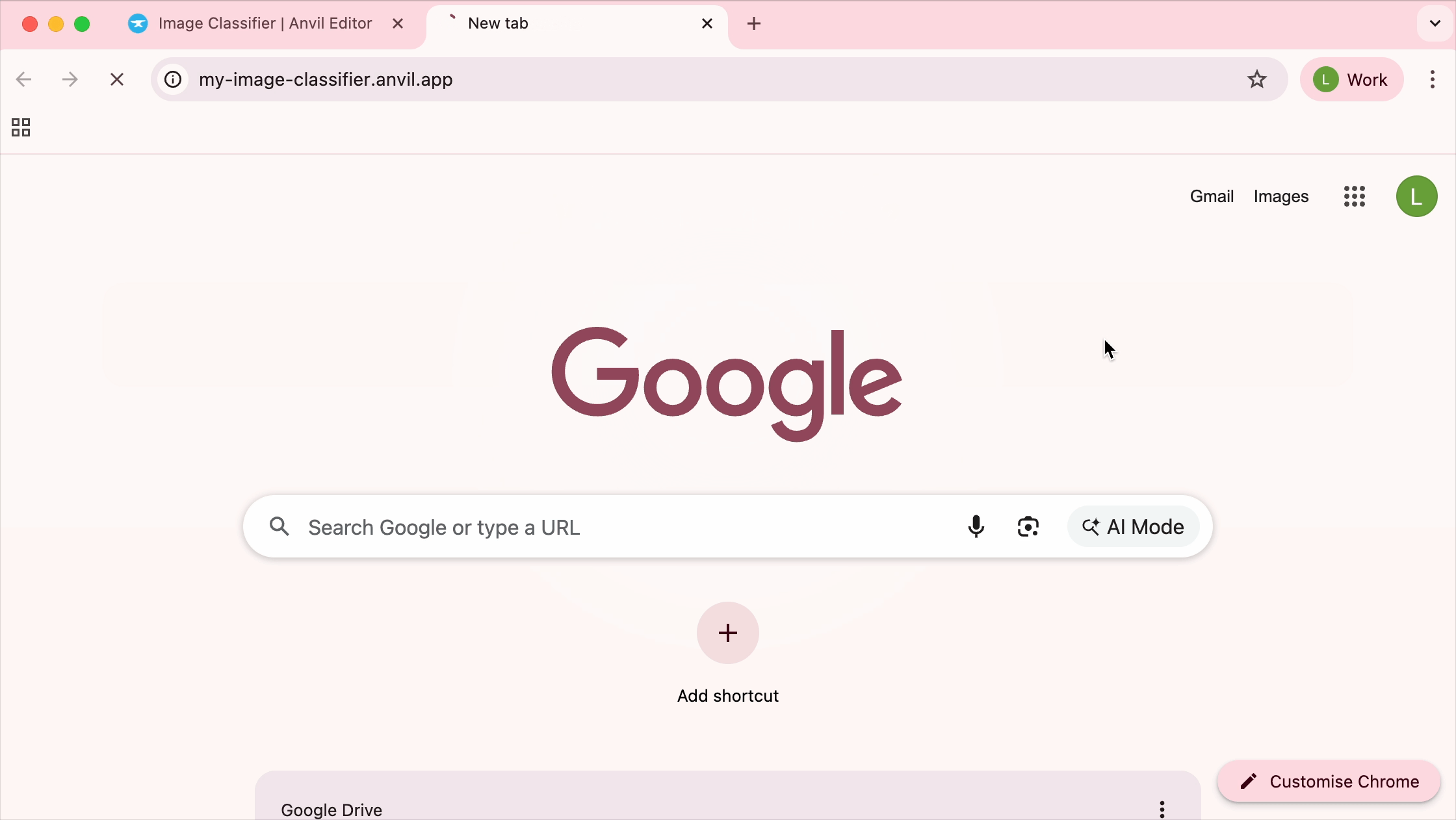This screenshot has width=1456, height=820.
Task: Select the New tab browser tab
Action: [577, 24]
